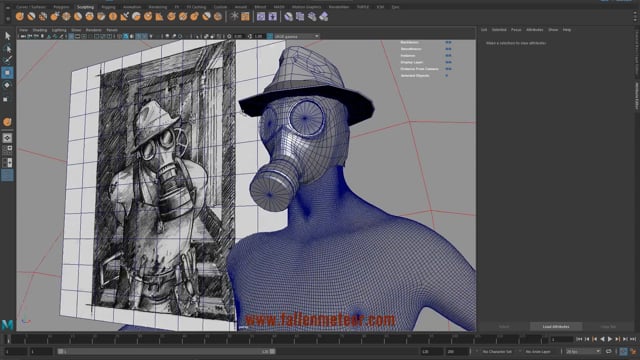Open Attribute Editor Selected menu
Screen dimensions: 640x360
click(x=499, y=30)
